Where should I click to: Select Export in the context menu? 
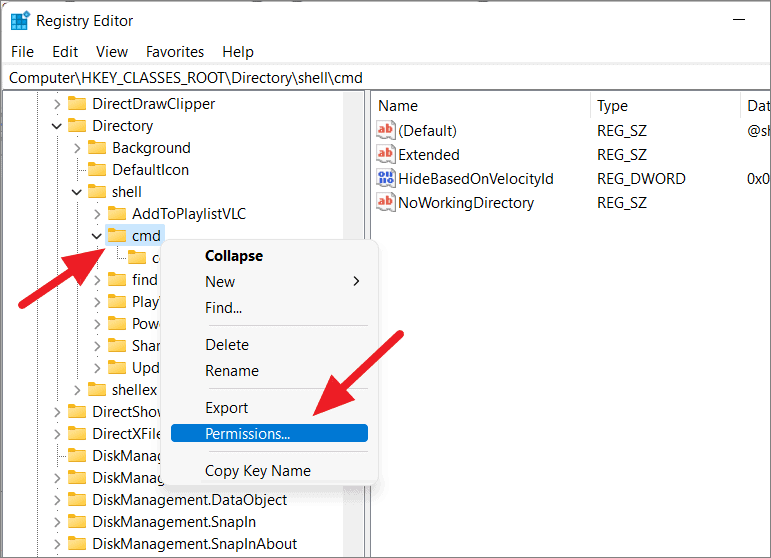(x=269, y=408)
